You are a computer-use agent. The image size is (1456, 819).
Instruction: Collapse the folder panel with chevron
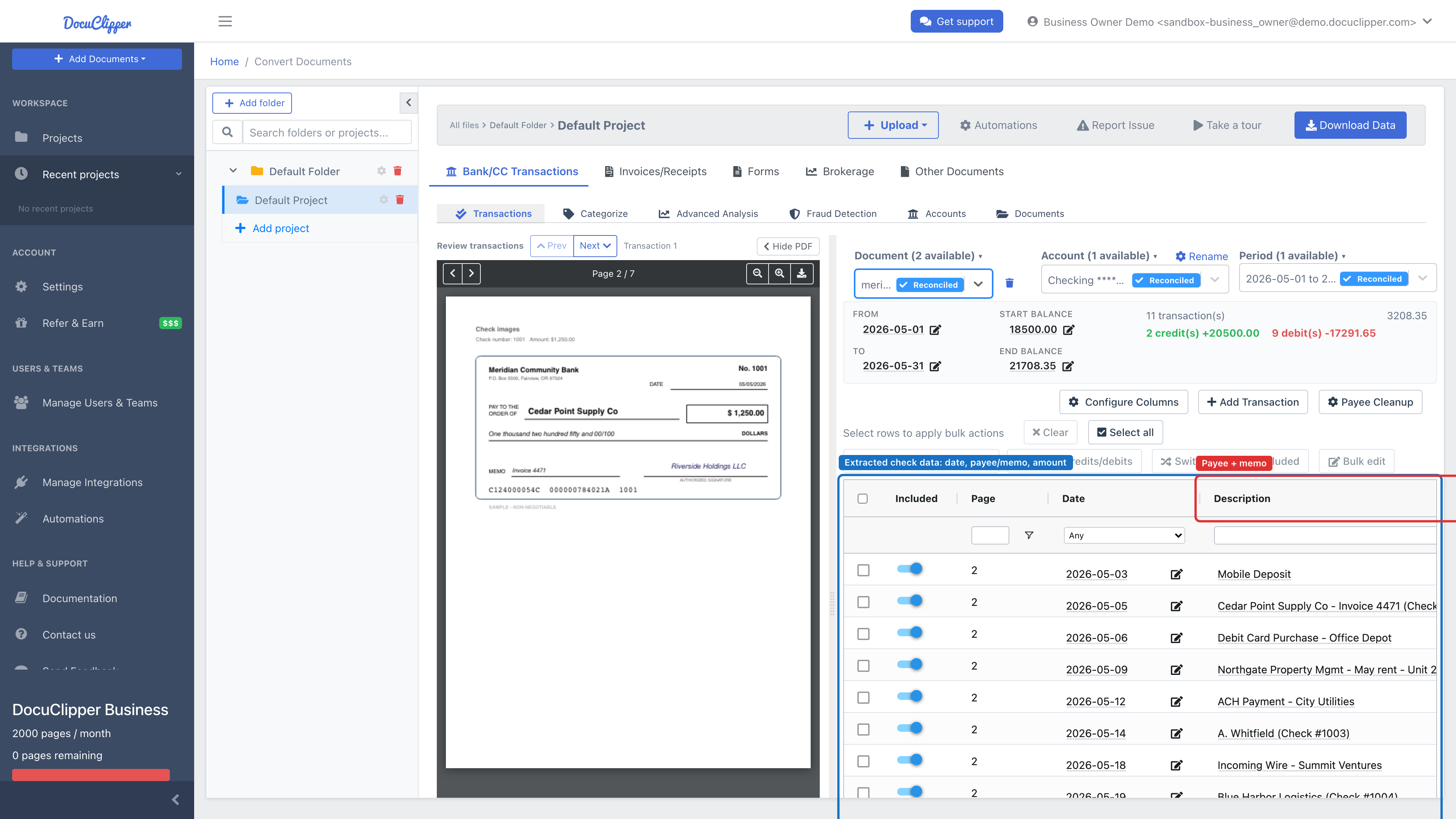tap(408, 103)
